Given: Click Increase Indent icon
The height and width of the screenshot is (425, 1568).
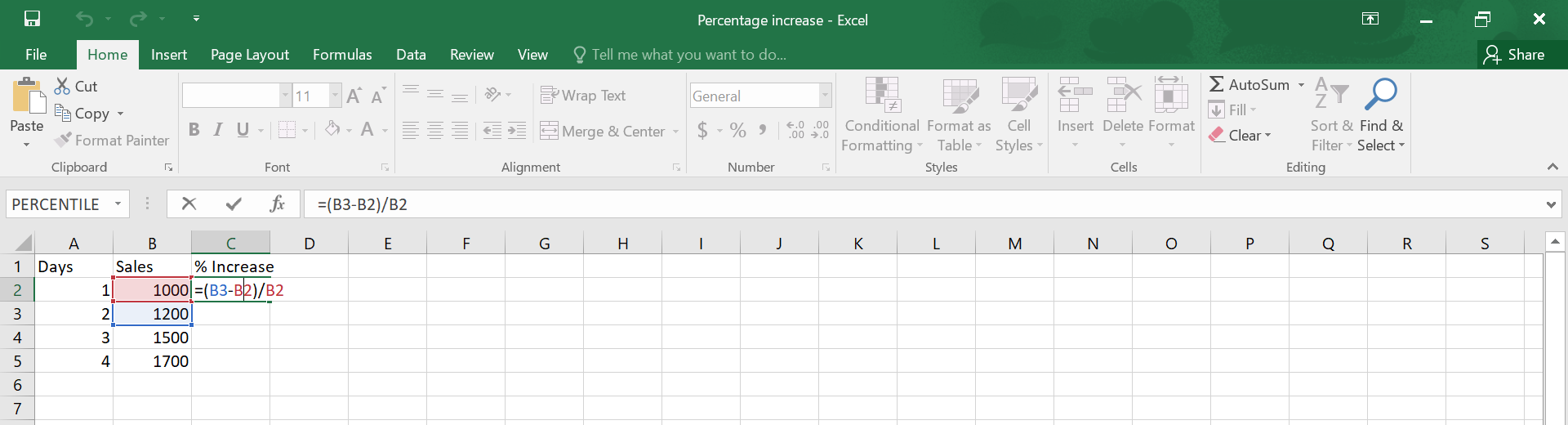Looking at the screenshot, I should pyautogui.click(x=517, y=131).
